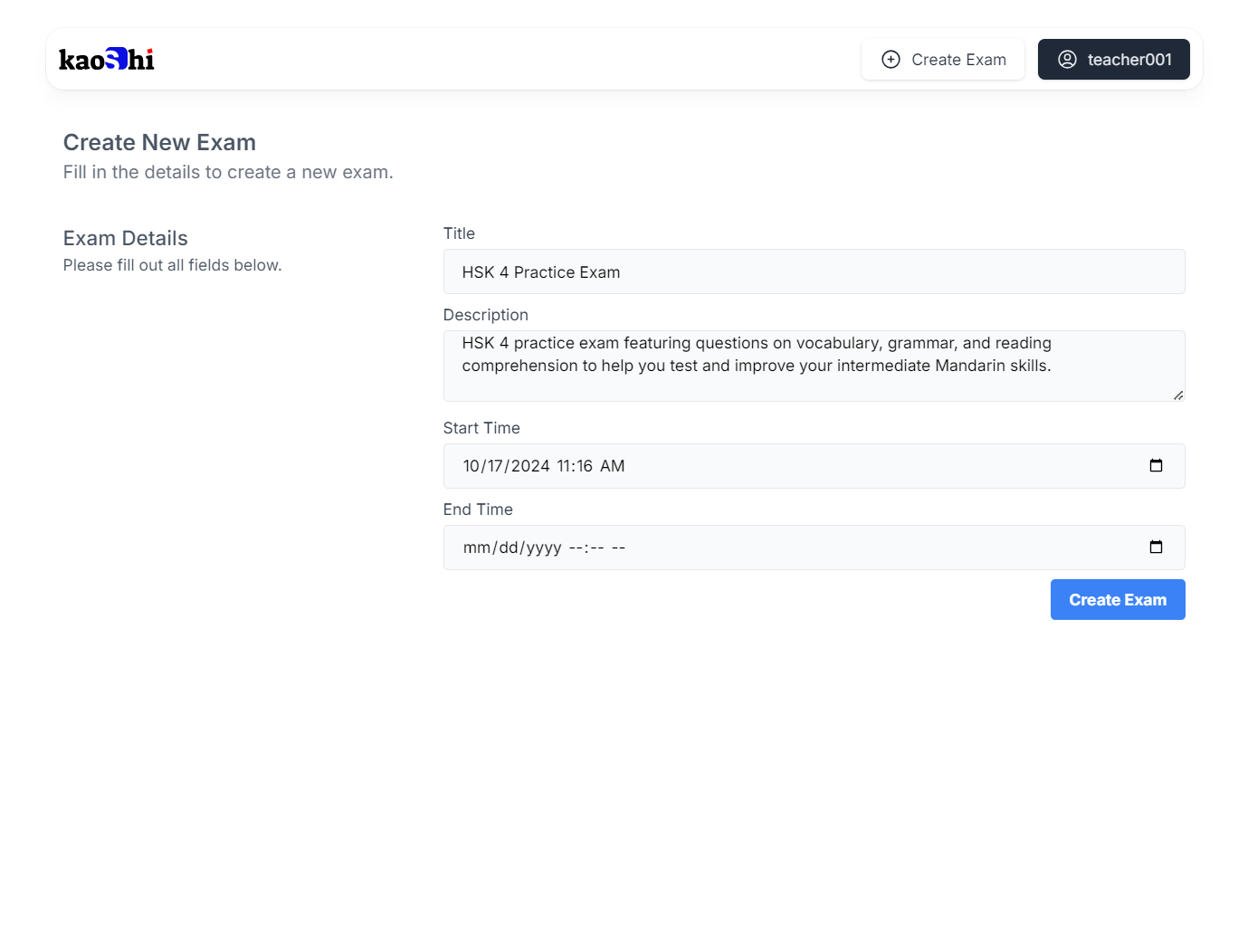This screenshot has height=952, width=1248.
Task: Click the user avatar icon beside teacher001
Action: coord(1067,60)
